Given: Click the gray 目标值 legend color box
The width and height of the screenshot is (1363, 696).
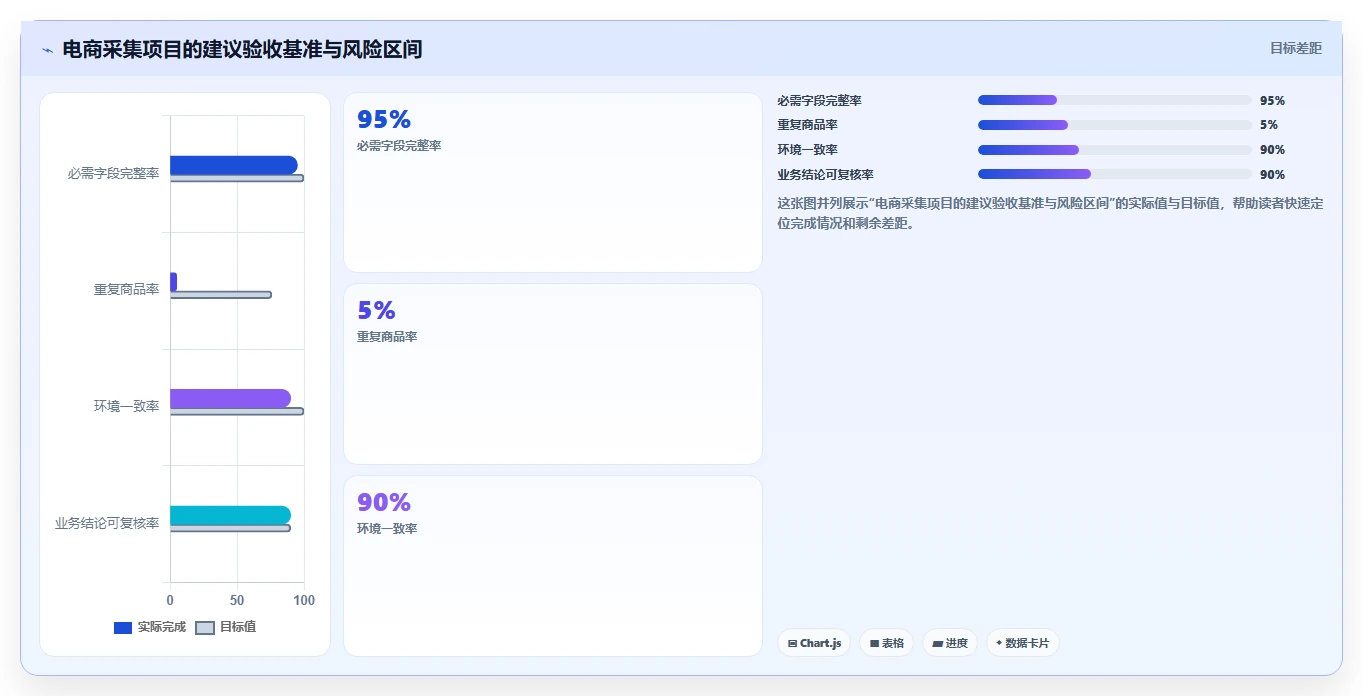Looking at the screenshot, I should click(204, 628).
